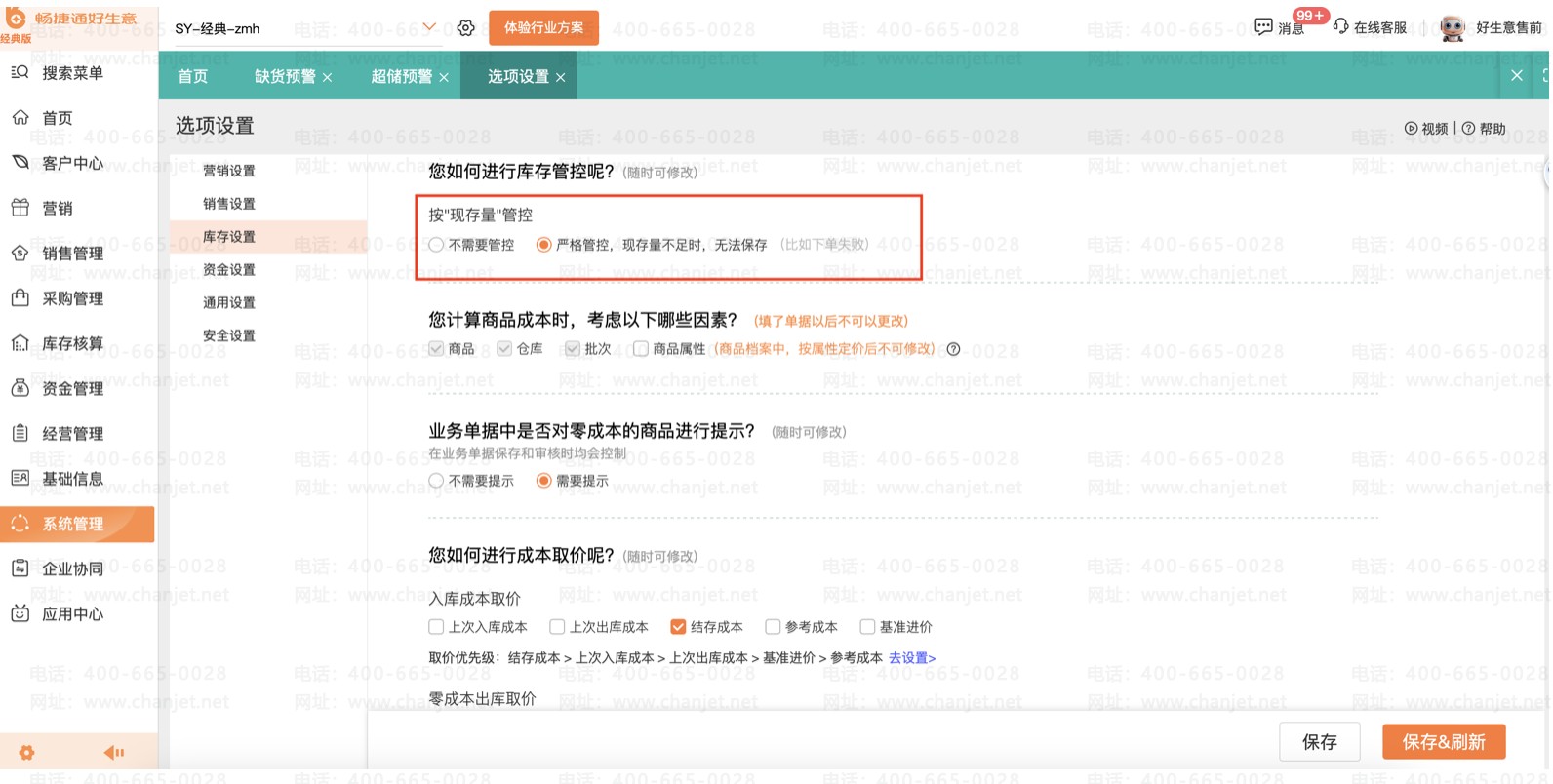
Task: Click the 在线客服 text link
Action: (x=1380, y=27)
